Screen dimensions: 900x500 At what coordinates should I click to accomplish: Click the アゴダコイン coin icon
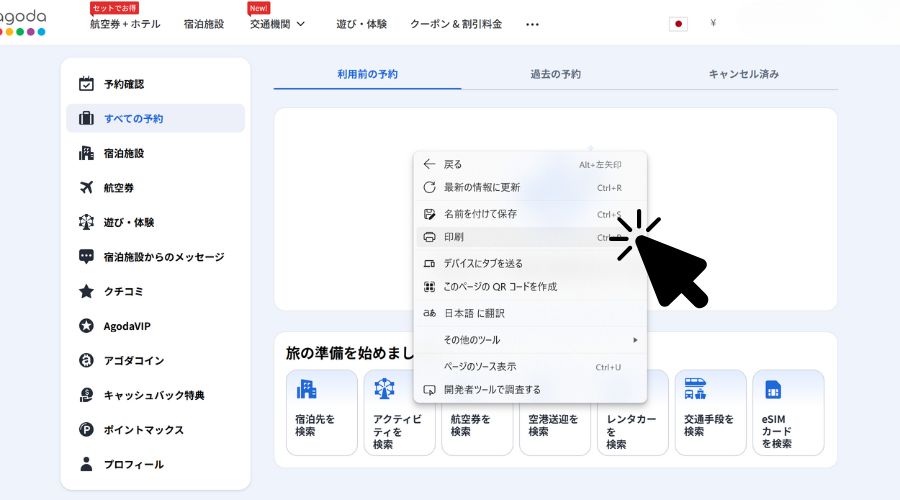(x=86, y=360)
